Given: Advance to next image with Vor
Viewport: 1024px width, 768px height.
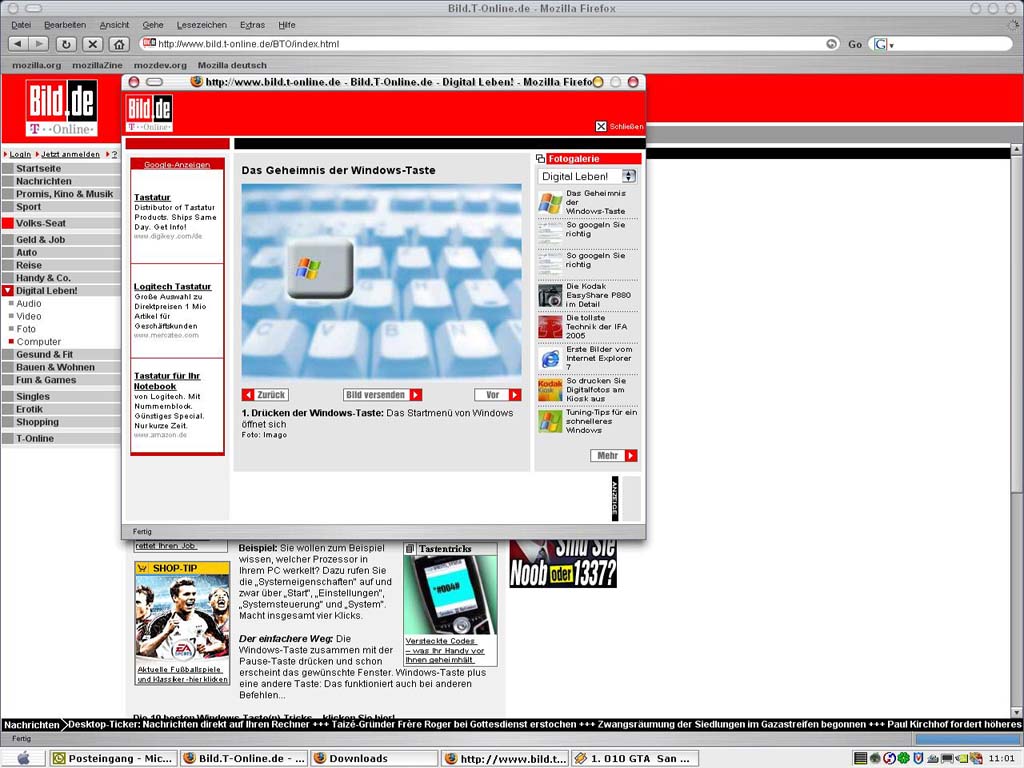Looking at the screenshot, I should [498, 394].
